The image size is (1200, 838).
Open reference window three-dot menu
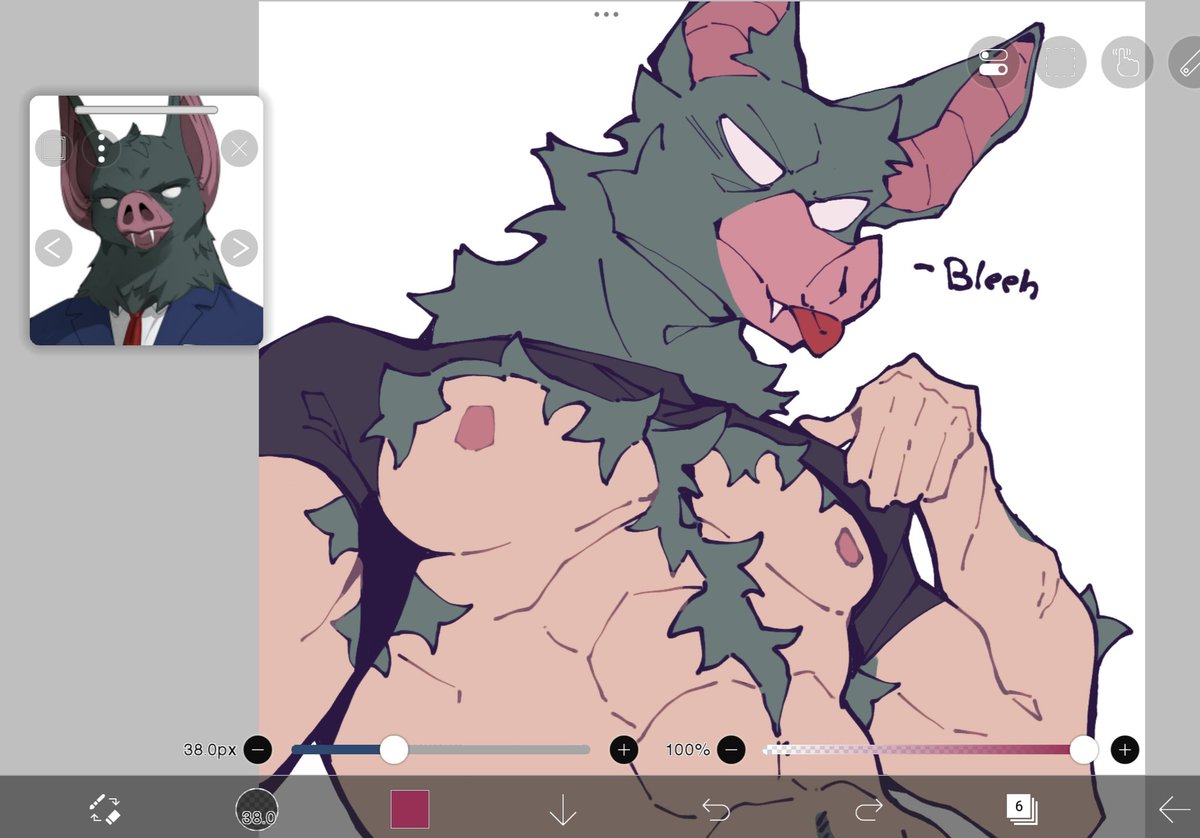pyautogui.click(x=101, y=149)
